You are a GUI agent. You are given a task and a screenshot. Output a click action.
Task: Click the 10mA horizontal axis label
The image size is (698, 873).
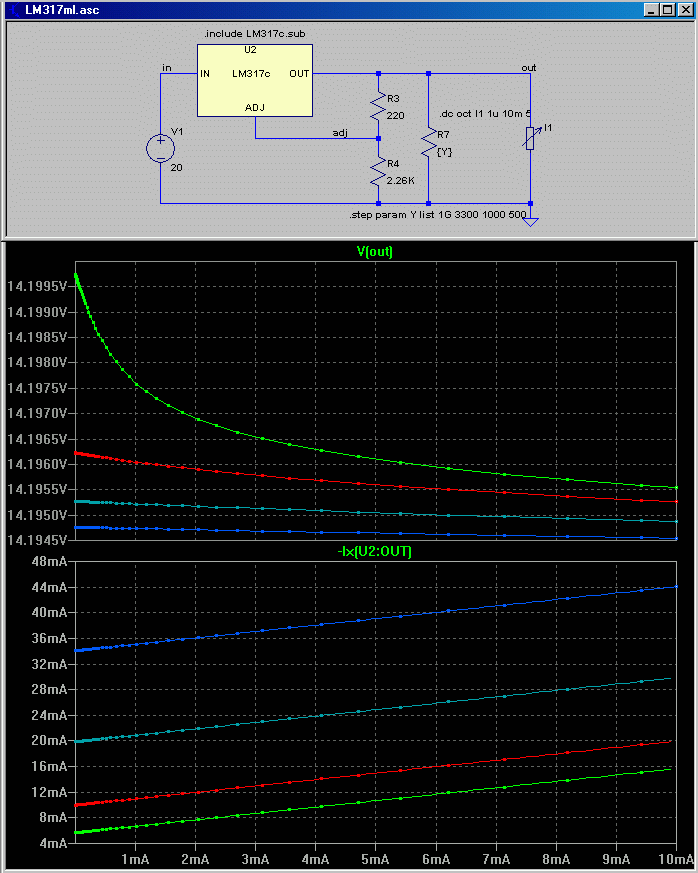click(676, 860)
